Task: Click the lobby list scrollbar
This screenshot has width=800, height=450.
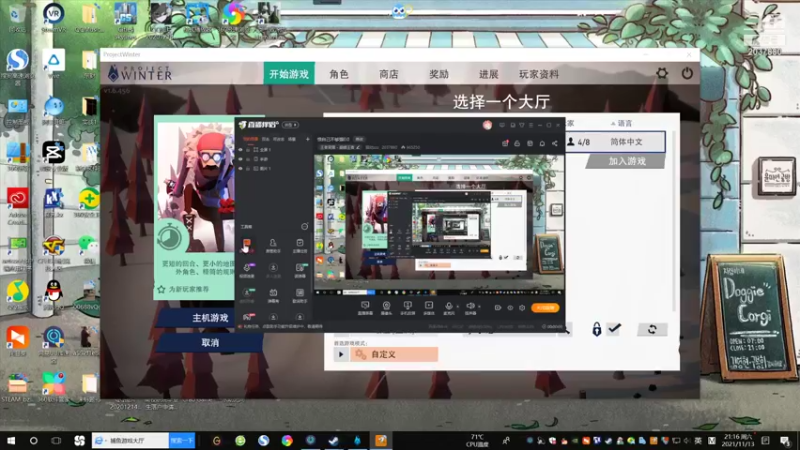Action: [x=674, y=219]
